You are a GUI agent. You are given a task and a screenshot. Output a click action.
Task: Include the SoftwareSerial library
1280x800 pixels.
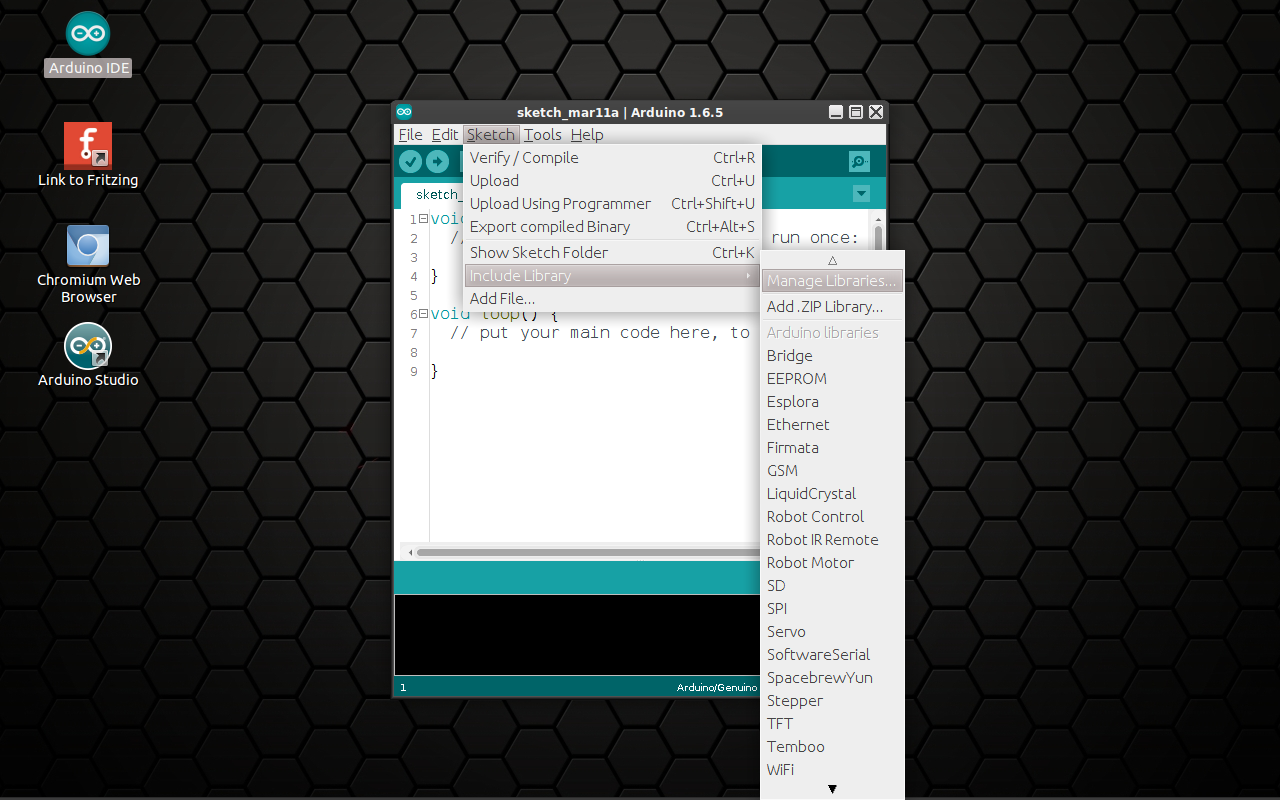click(x=832, y=655)
